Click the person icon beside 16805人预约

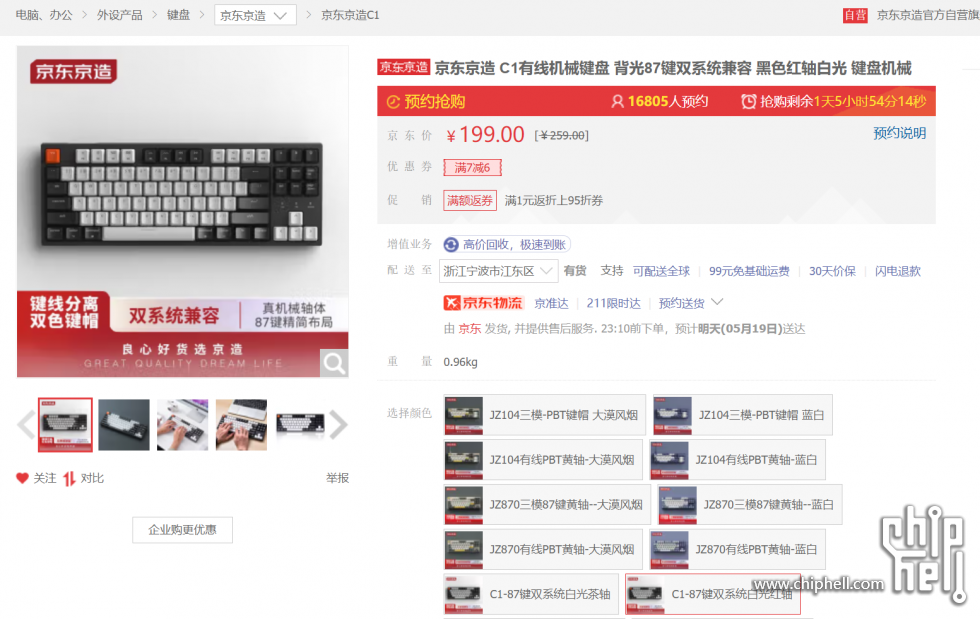pyautogui.click(x=618, y=101)
